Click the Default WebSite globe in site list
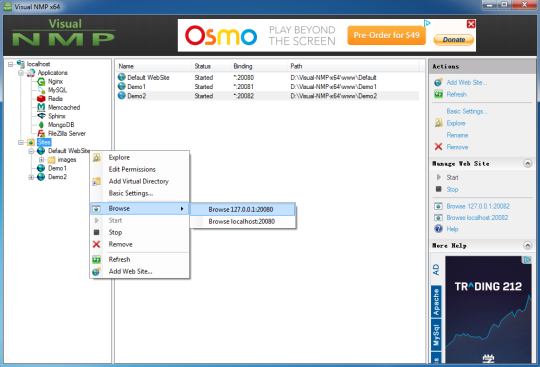The height and width of the screenshot is (367, 540). pyautogui.click(x=122, y=77)
